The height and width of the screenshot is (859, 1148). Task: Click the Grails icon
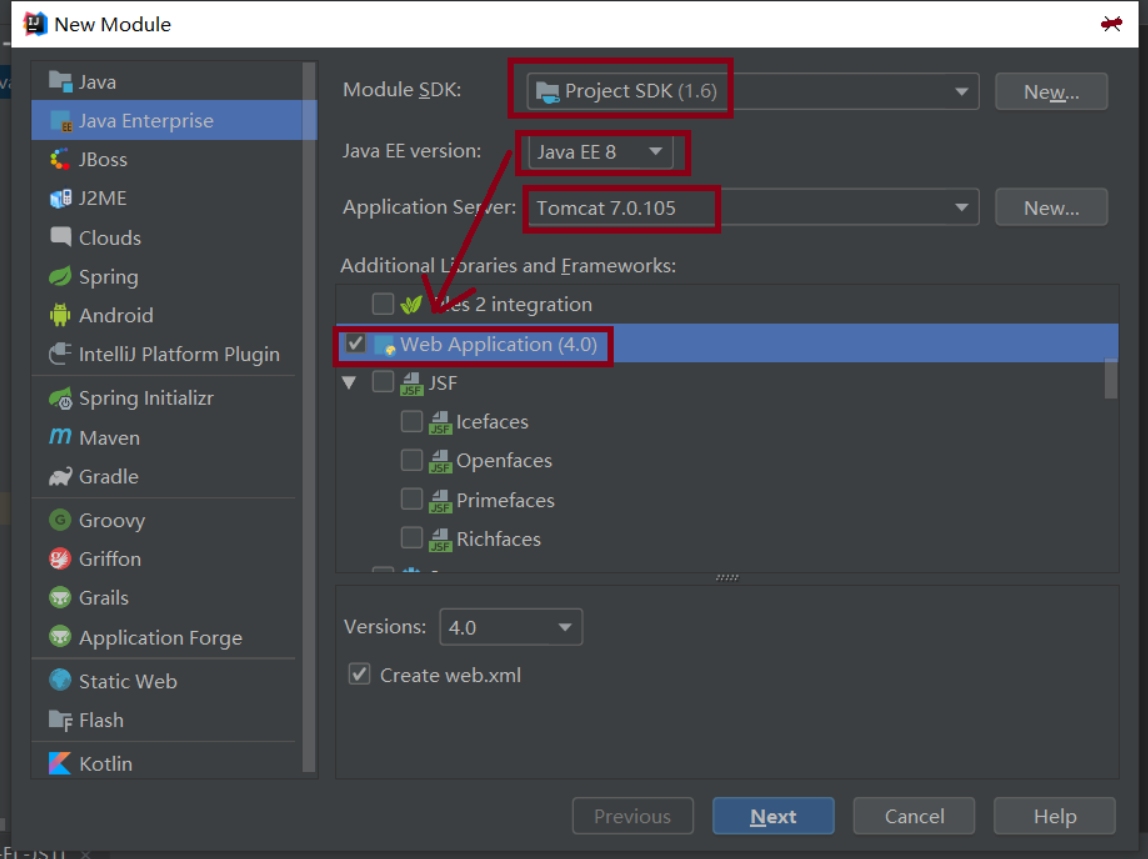60,598
